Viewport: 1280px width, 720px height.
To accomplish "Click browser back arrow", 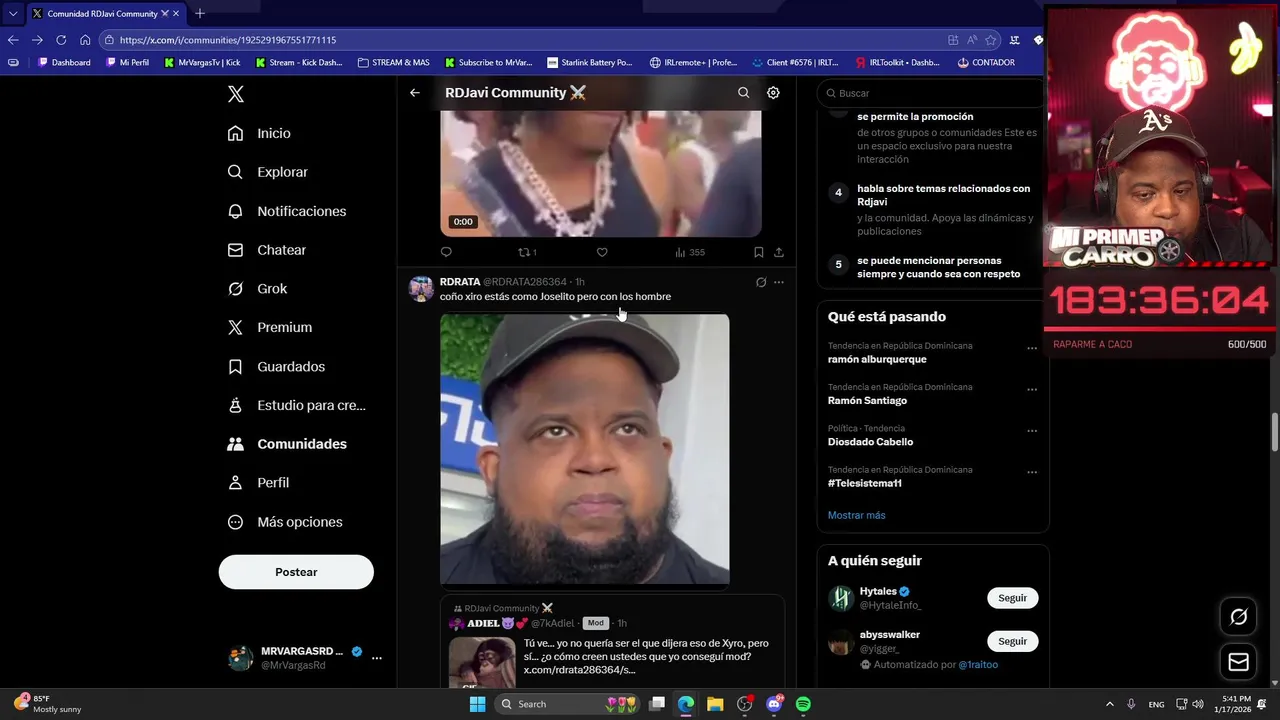I will (13, 40).
